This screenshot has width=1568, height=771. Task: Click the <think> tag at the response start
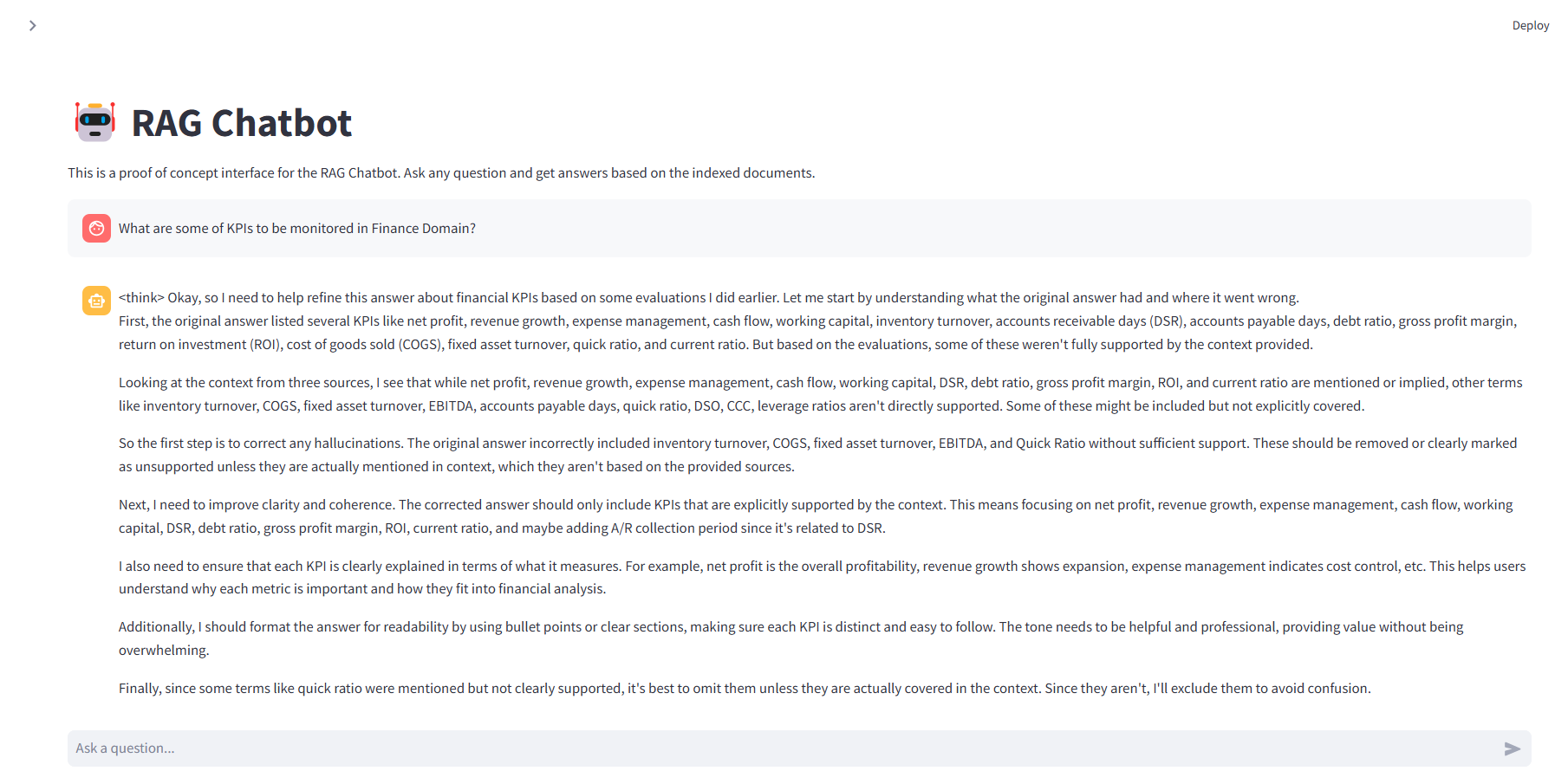(x=141, y=298)
